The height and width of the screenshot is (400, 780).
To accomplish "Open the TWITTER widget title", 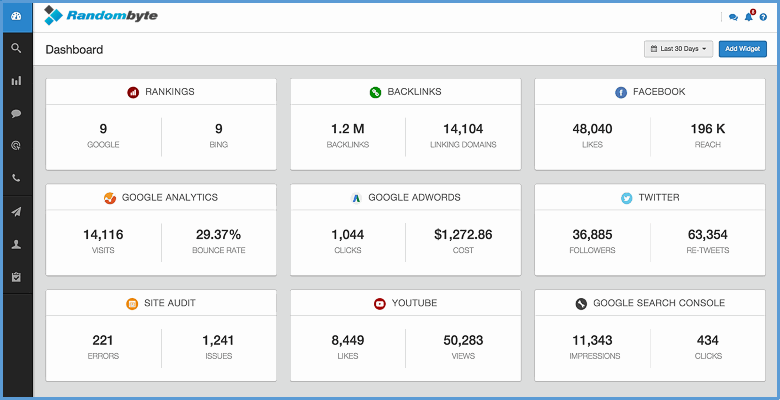I will [659, 197].
